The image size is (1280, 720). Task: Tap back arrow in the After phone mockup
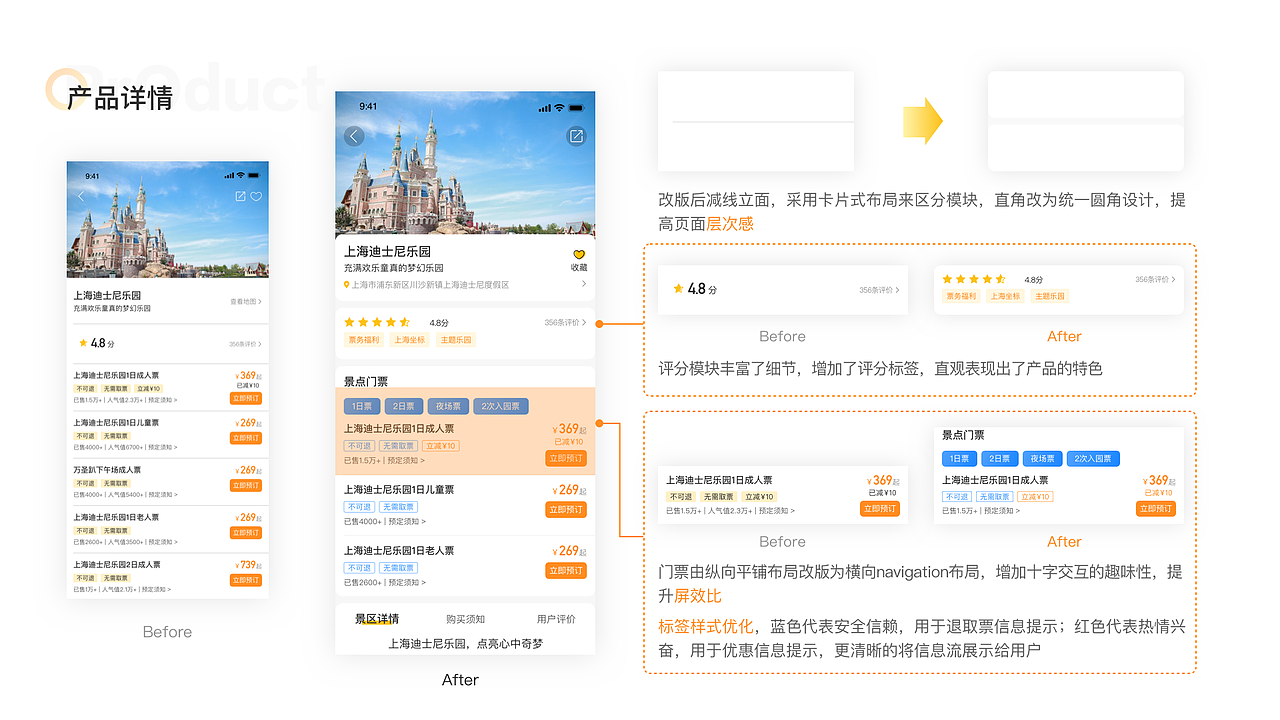[x=354, y=136]
